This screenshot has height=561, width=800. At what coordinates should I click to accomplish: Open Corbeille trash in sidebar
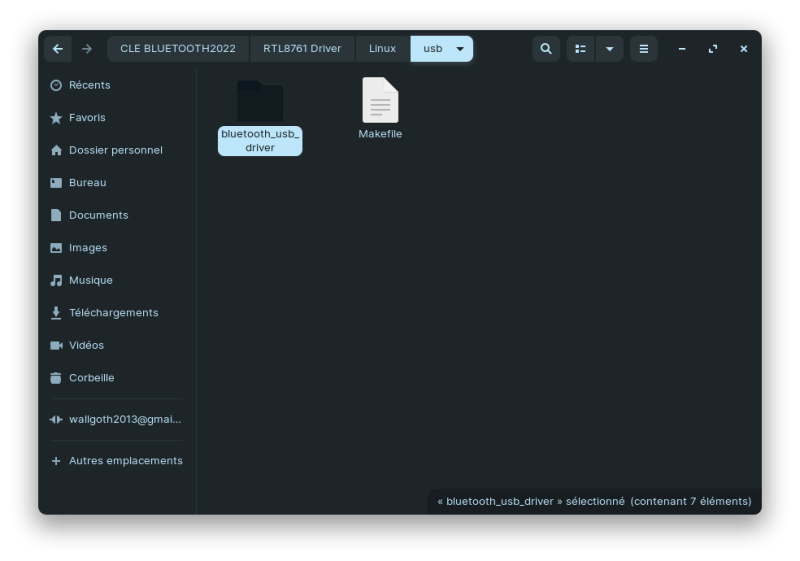[91, 378]
